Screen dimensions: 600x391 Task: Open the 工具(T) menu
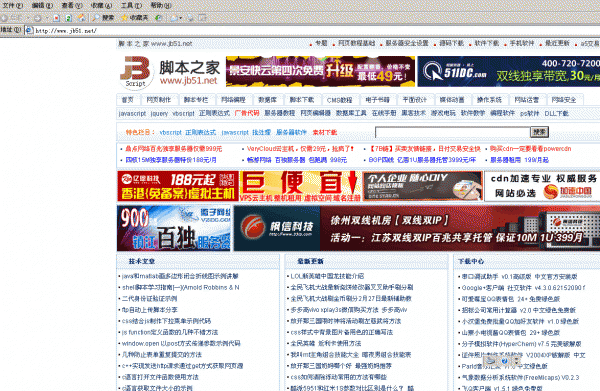tap(132, 5)
